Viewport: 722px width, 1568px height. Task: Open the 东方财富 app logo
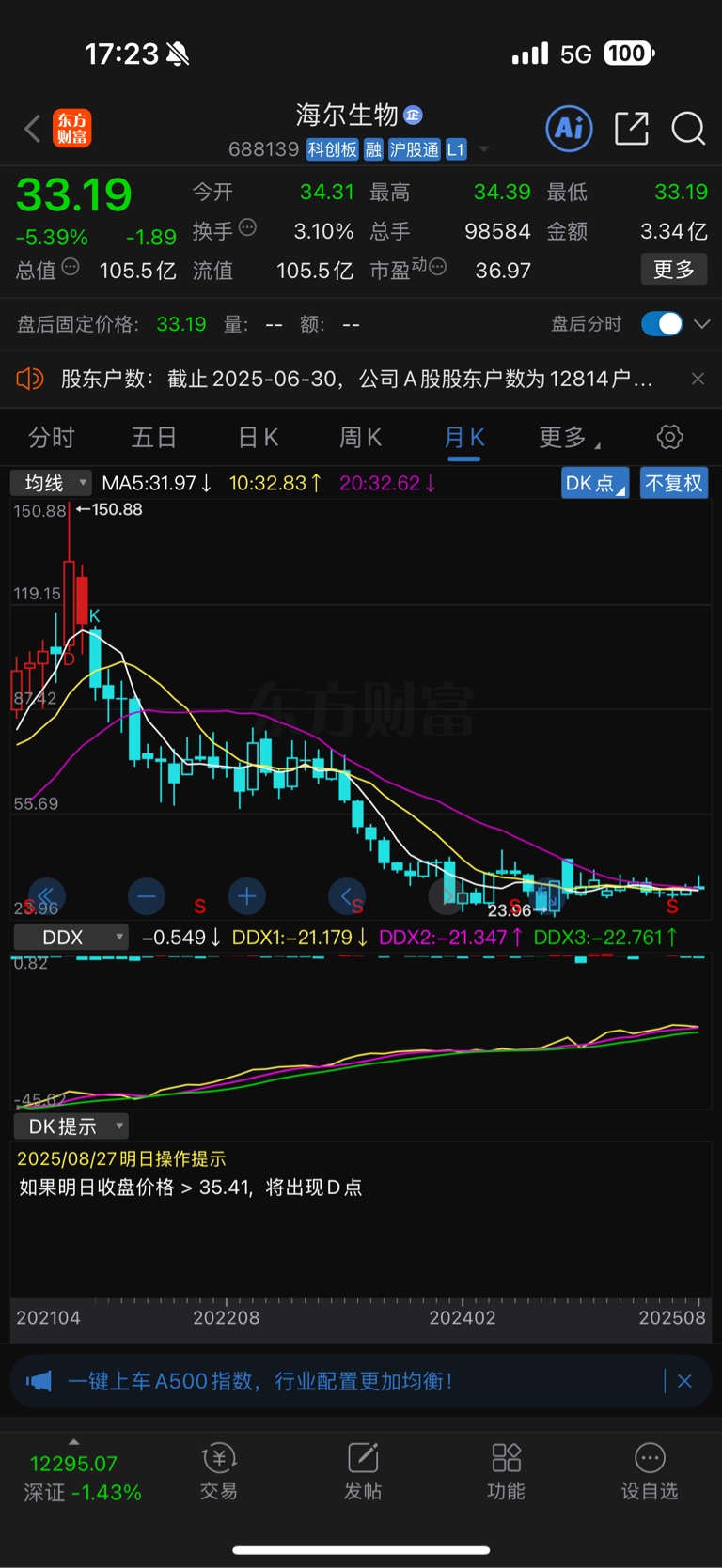(x=72, y=129)
